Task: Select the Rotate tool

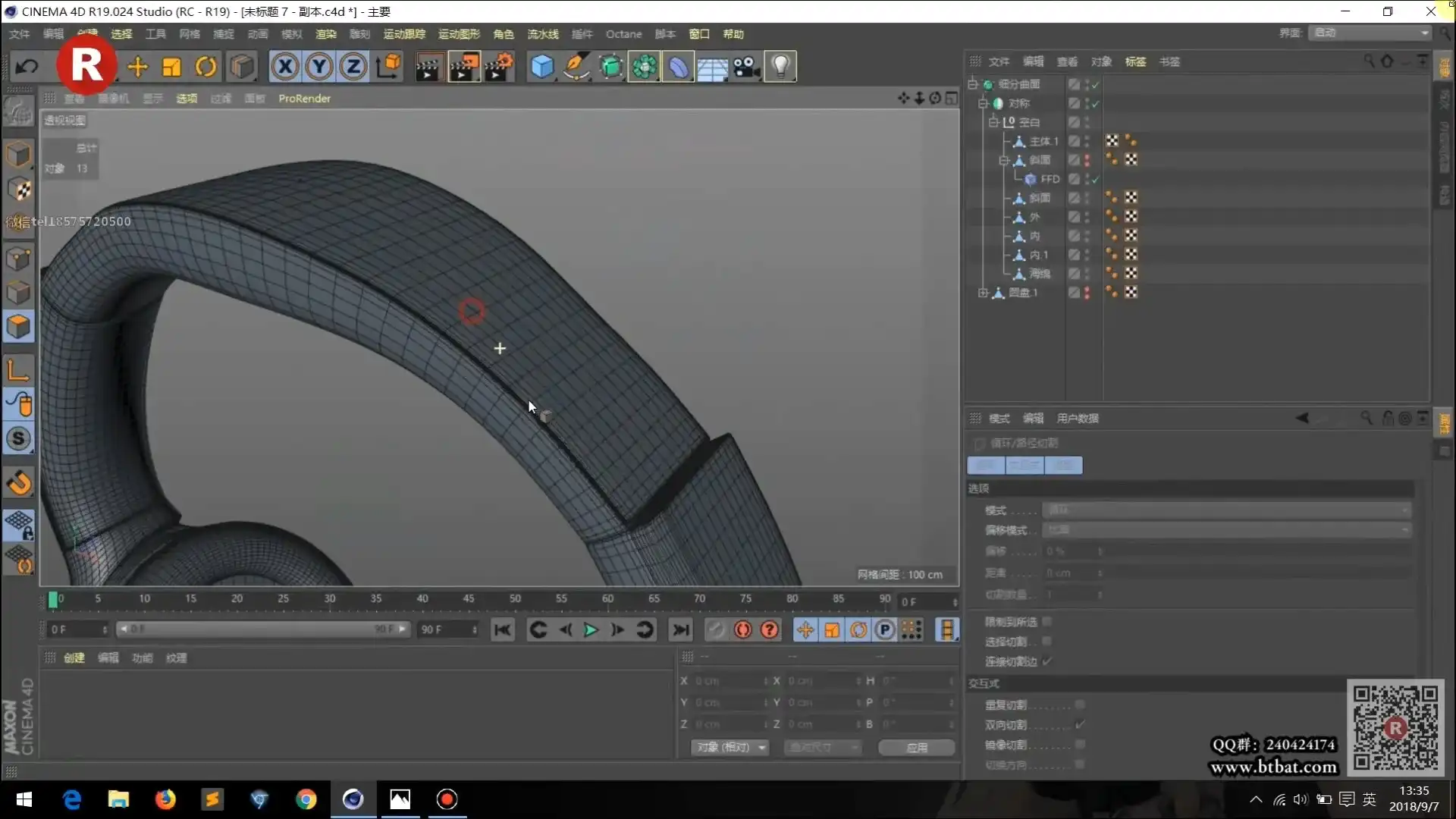Action: tap(206, 67)
